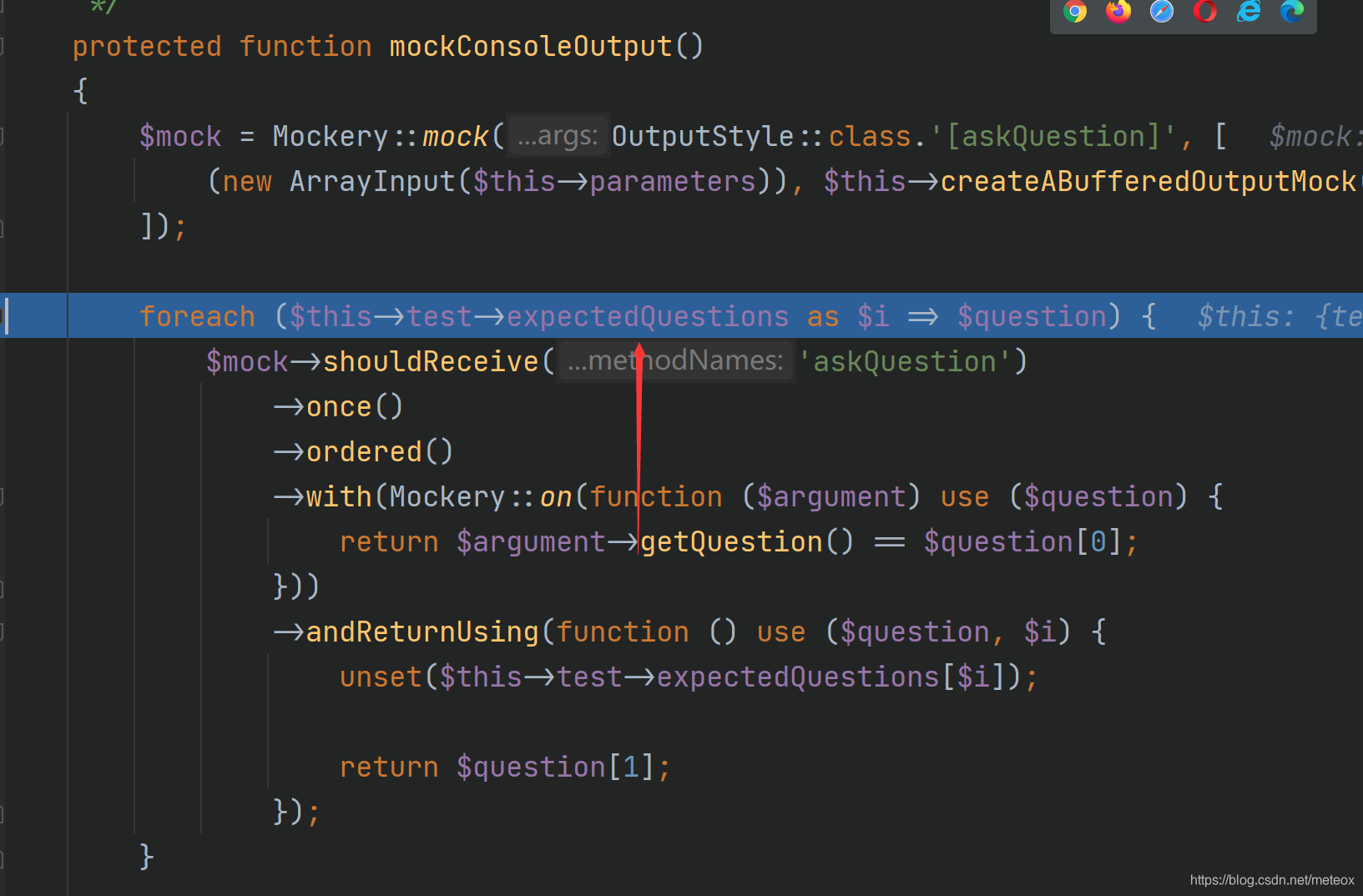The width and height of the screenshot is (1363, 896).
Task: Click the inline '$mock:' debug value
Action: pyautogui.click(x=1315, y=137)
